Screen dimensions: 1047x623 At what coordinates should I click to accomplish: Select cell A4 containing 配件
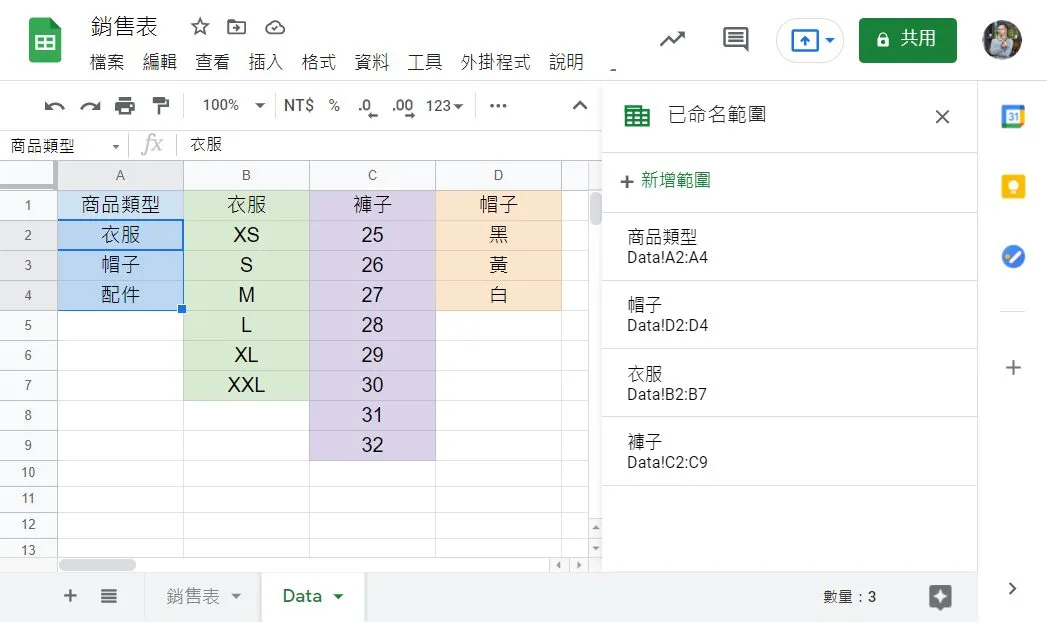point(120,295)
